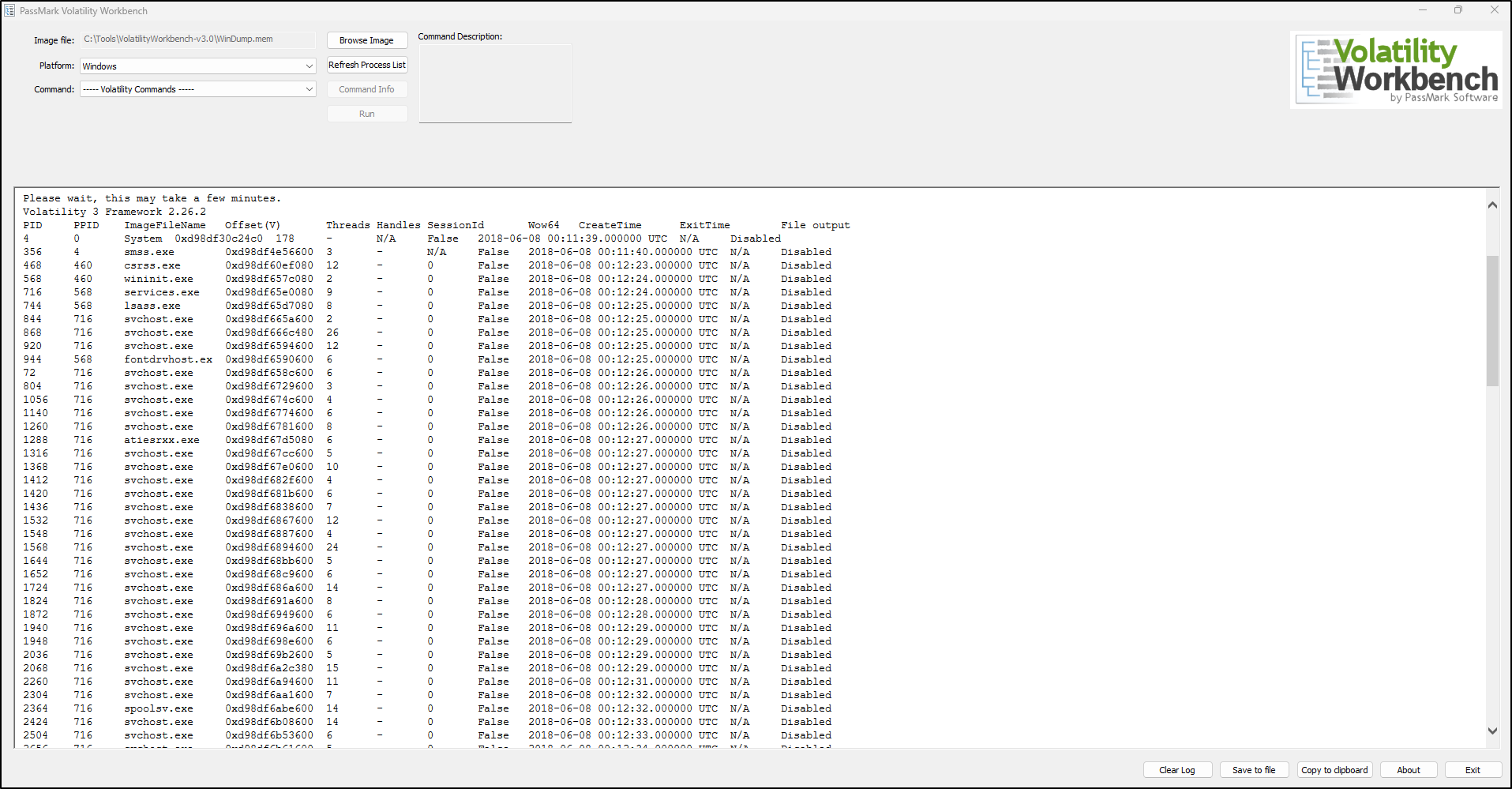
Task: Open the Volatility Commands dropdown
Action: click(x=197, y=89)
